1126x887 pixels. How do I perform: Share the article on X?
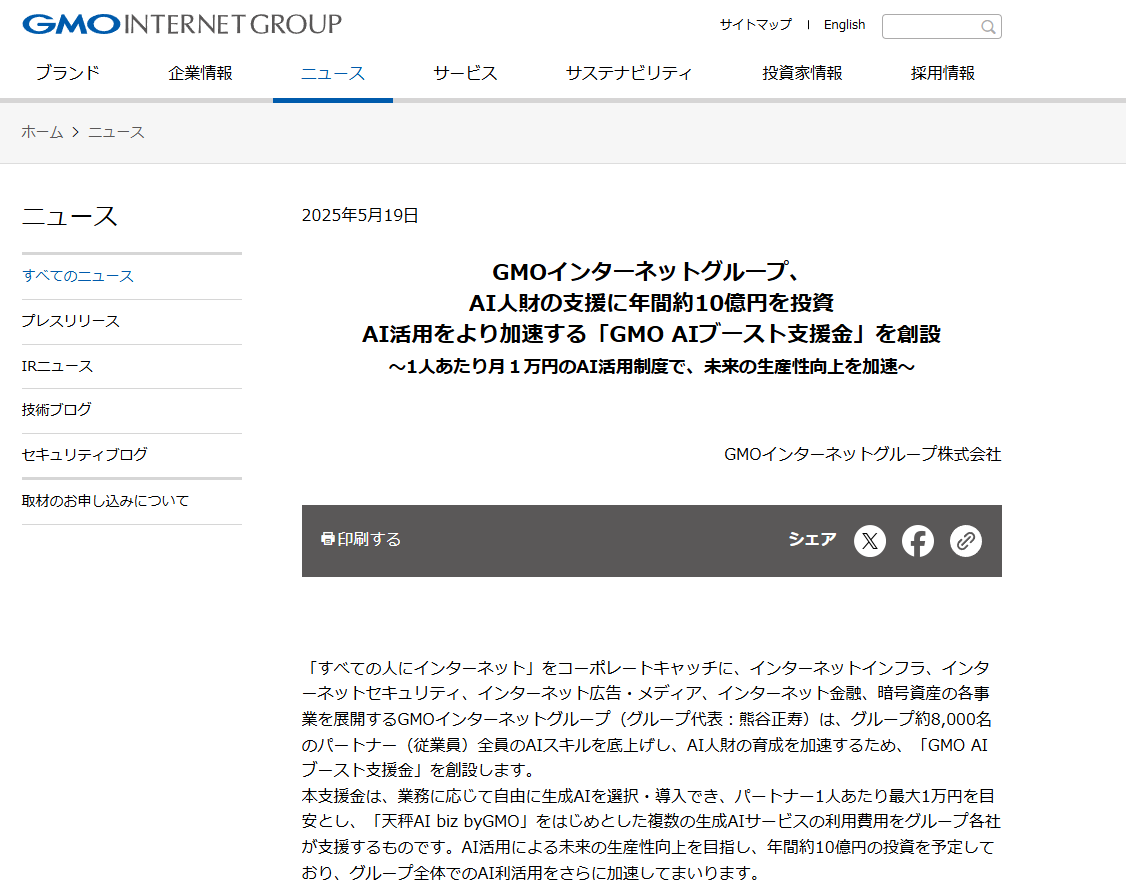click(870, 541)
